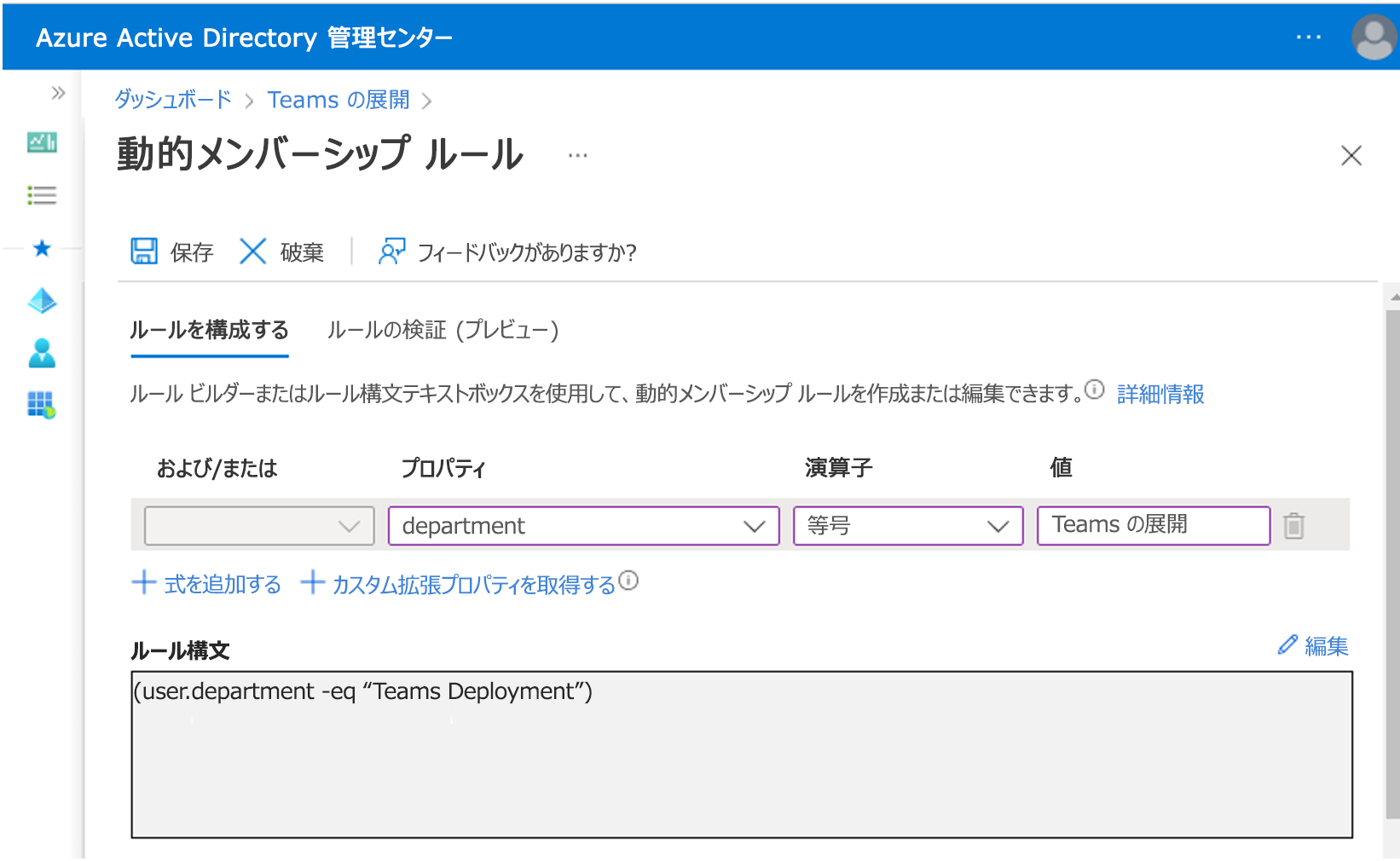This screenshot has width=1400, height=861.
Task: Open フィードバックがありますか? feedback
Action: (507, 251)
